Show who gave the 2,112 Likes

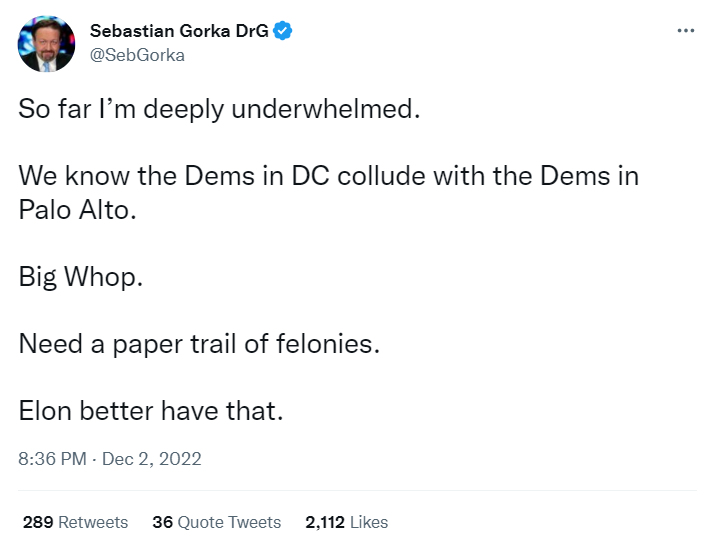point(346,522)
